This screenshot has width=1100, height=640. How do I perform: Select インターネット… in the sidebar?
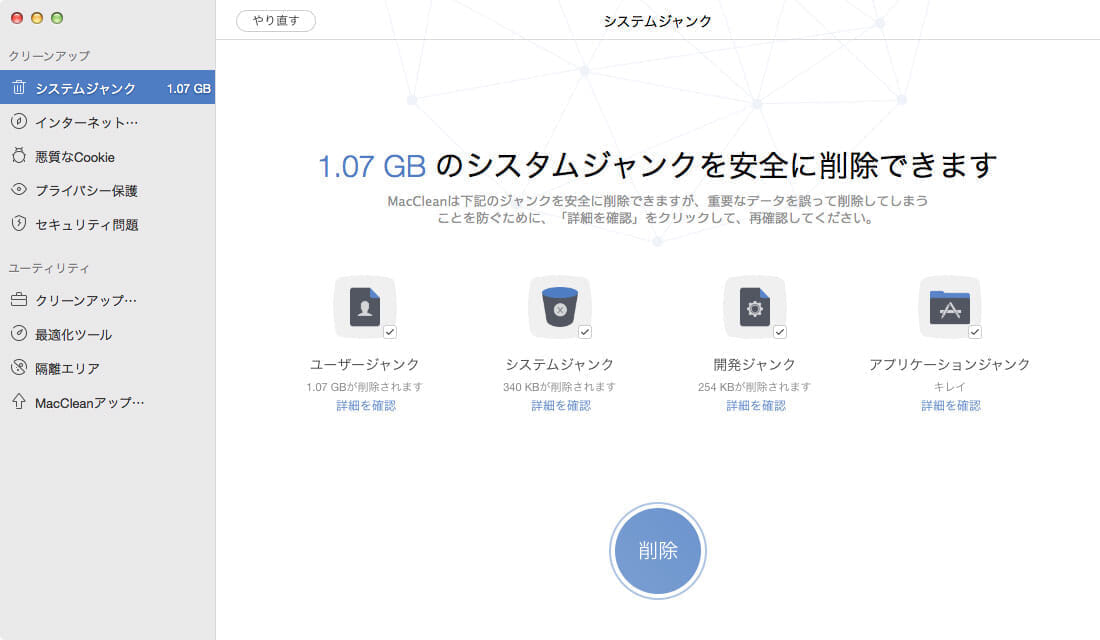86,122
